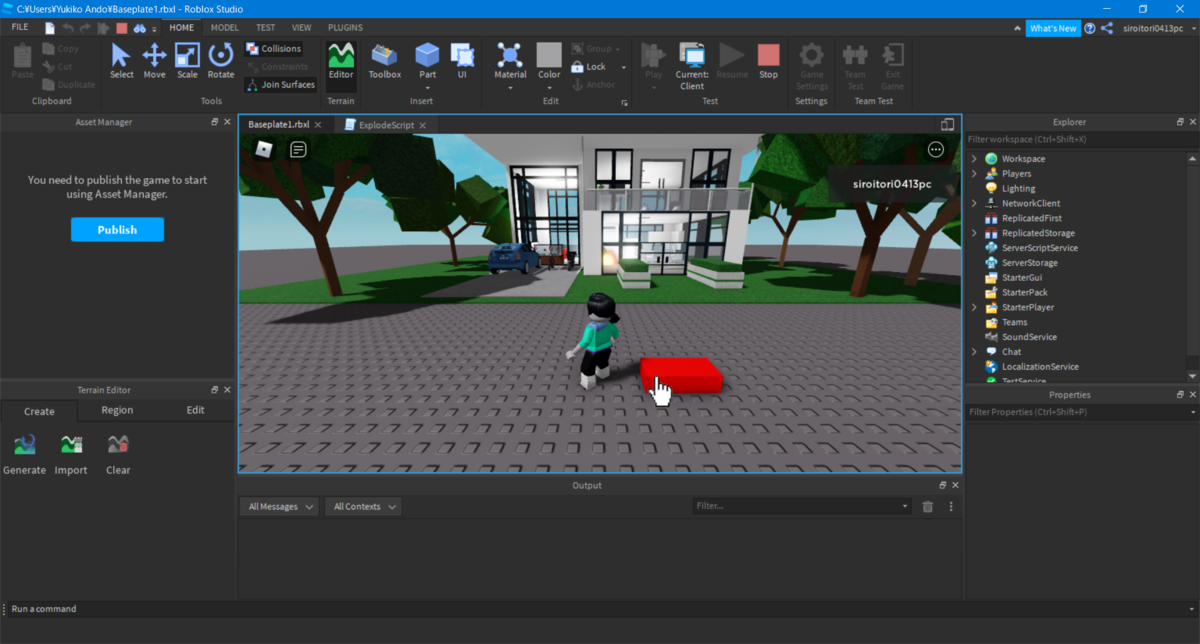This screenshot has width=1200, height=644.
Task: Switch to the MODEL ribbon tab
Action: pos(224,28)
